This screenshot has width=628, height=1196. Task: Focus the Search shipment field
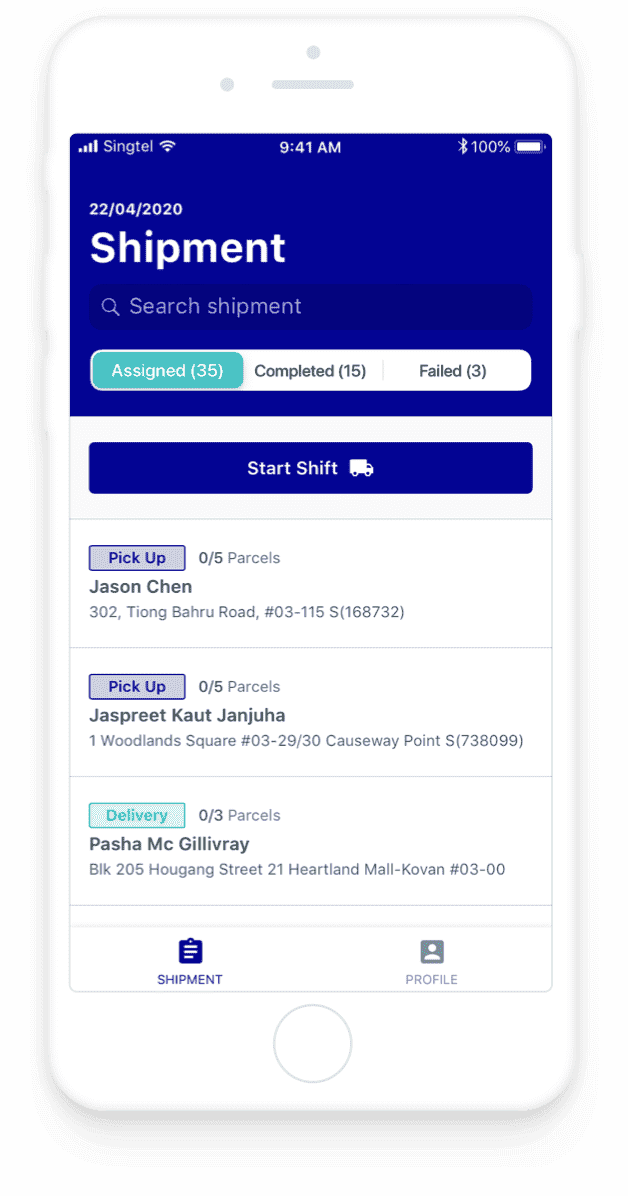311,307
